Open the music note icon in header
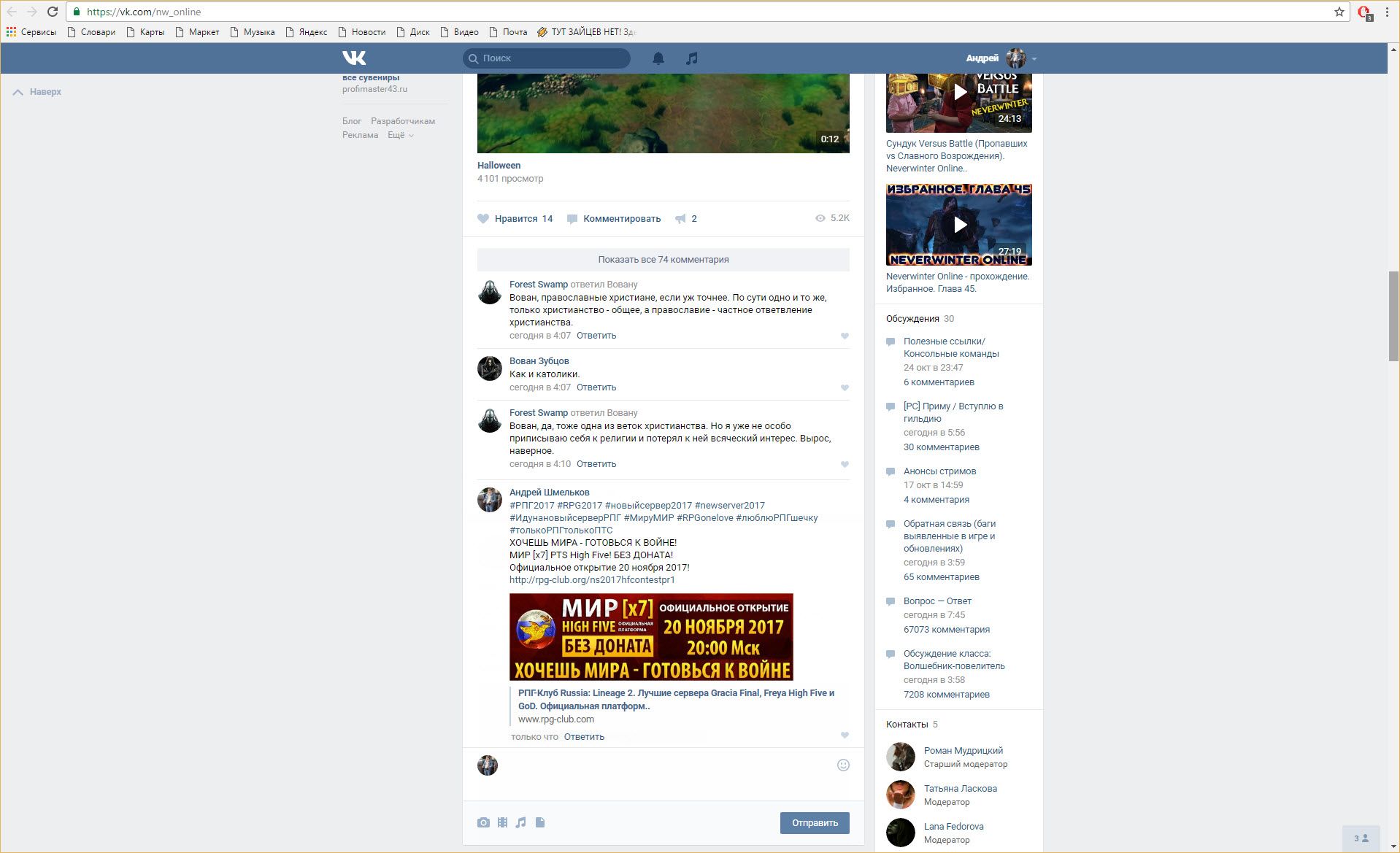Screen dimensions: 1400x853 692,58
